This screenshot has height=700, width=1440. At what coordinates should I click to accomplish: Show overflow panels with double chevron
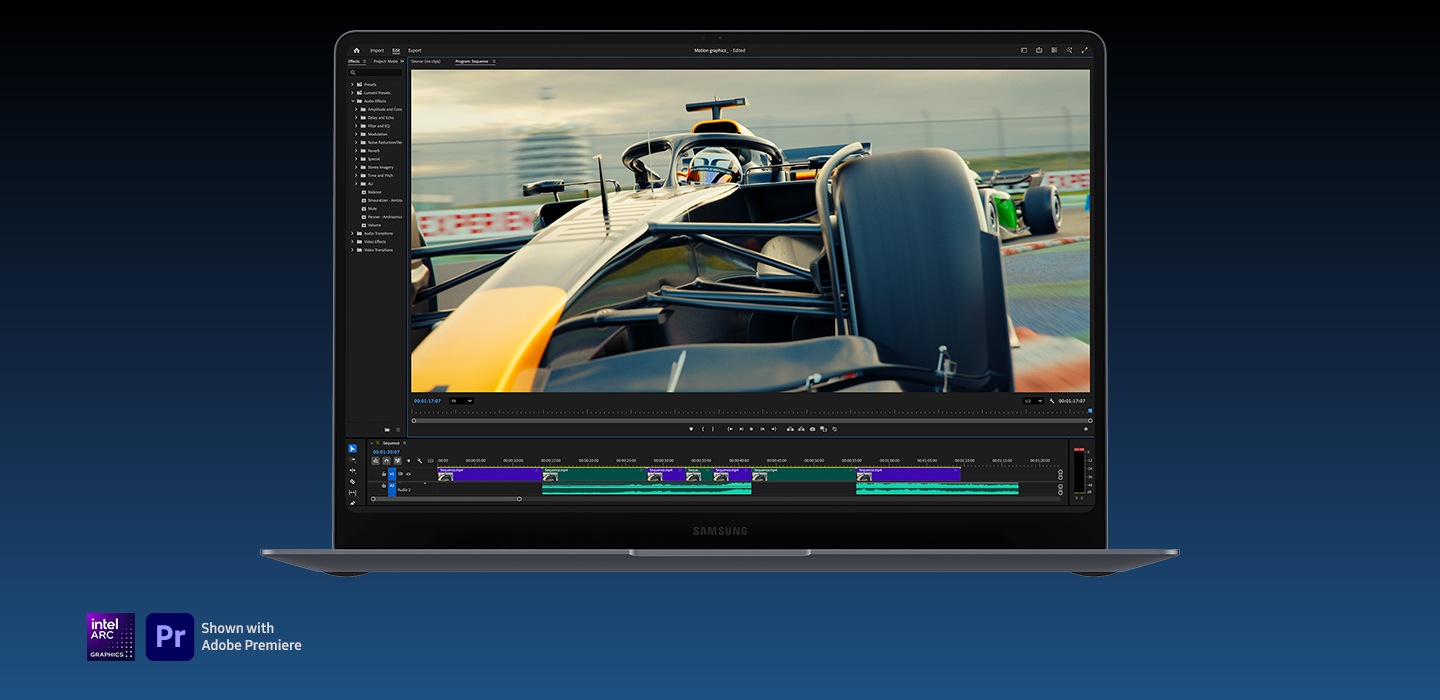pyautogui.click(x=402, y=61)
